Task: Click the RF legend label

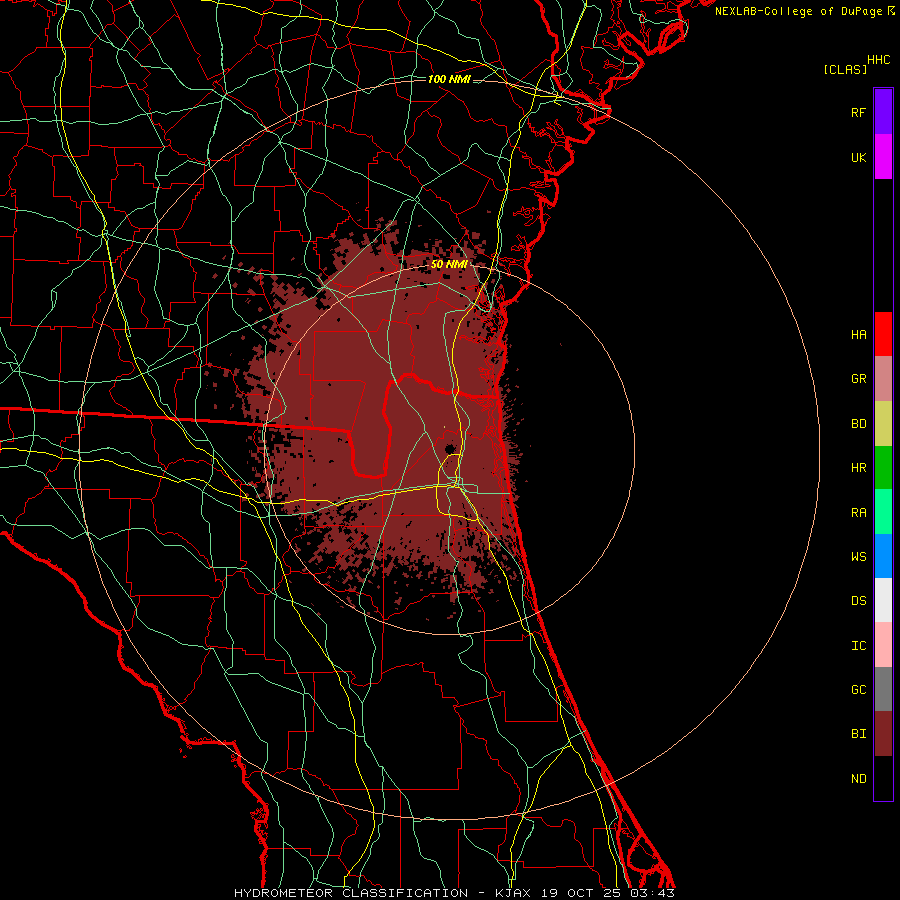Action: 859,113
